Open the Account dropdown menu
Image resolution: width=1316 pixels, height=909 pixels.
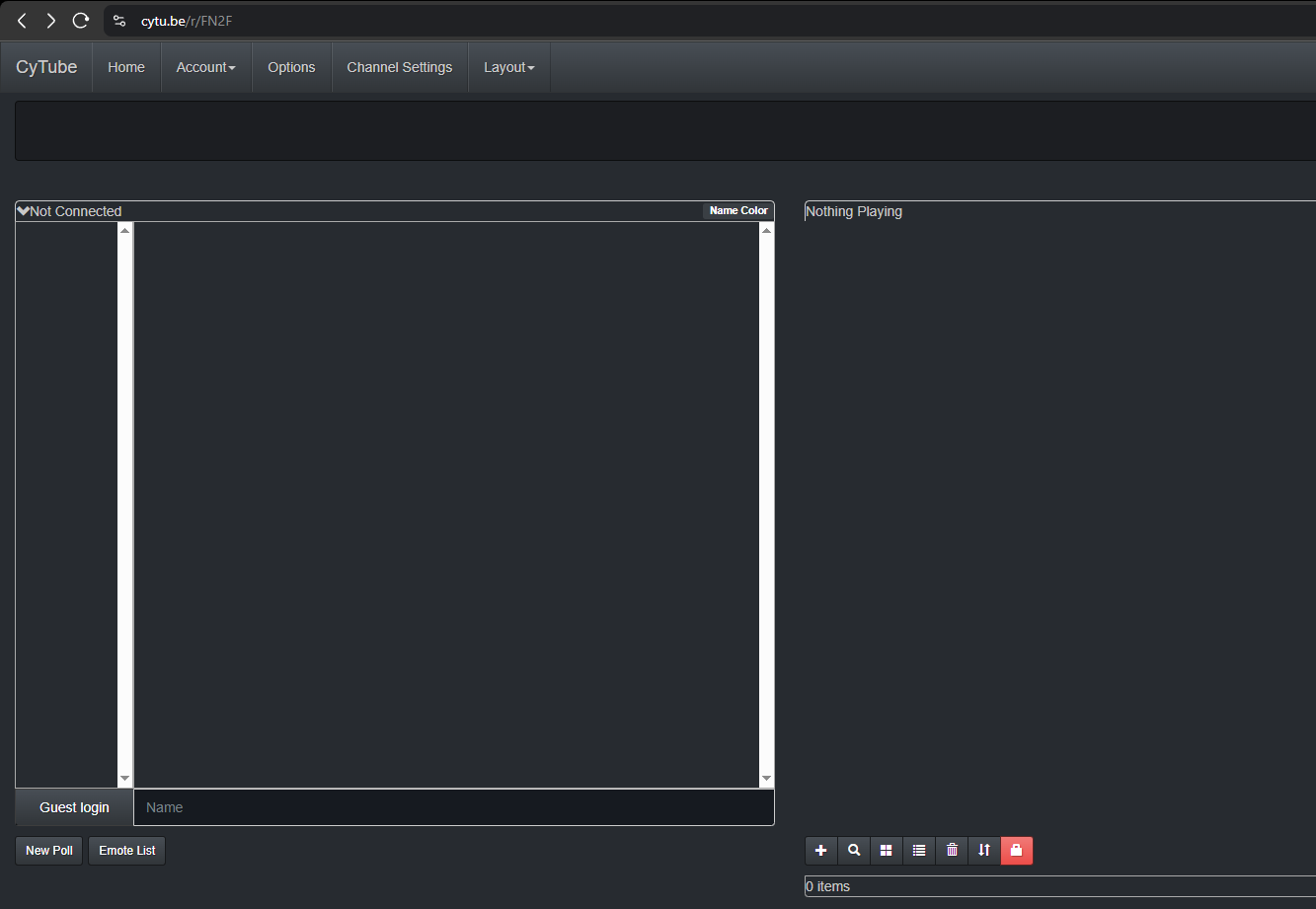point(206,67)
